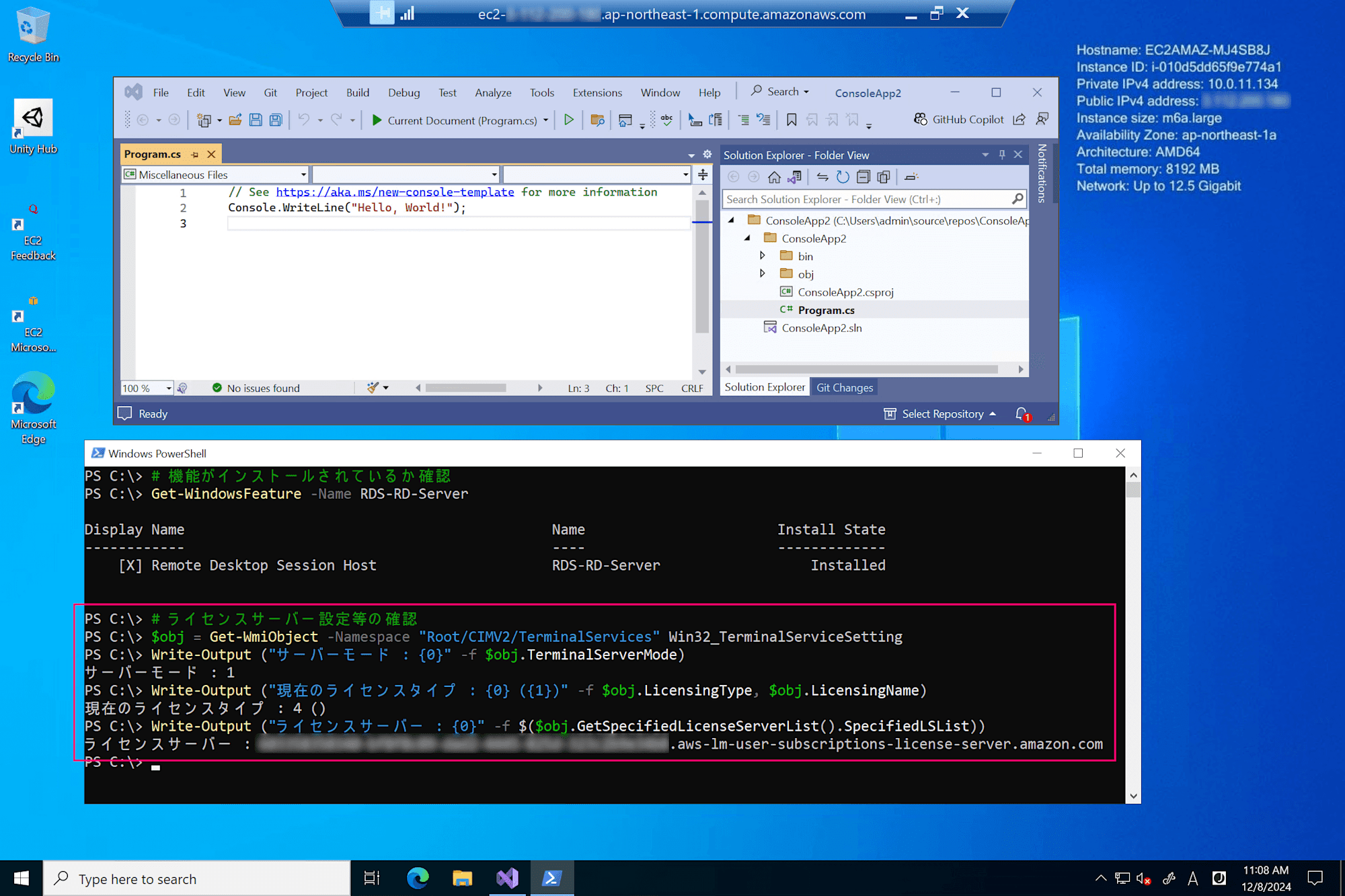Click the editor horizontal scrollbar thumb

(465, 388)
